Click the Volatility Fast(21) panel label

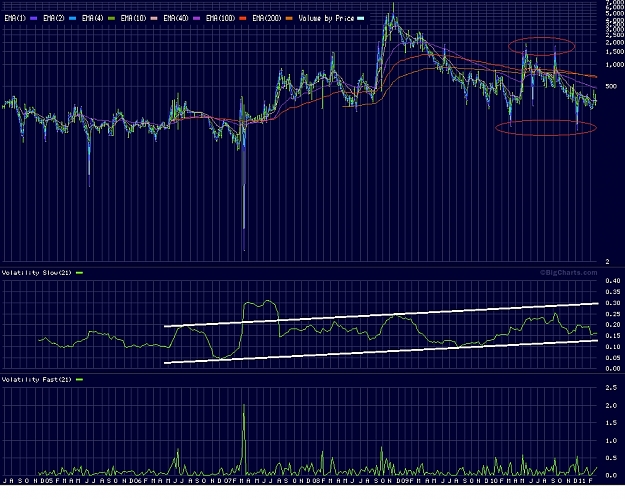37,379
